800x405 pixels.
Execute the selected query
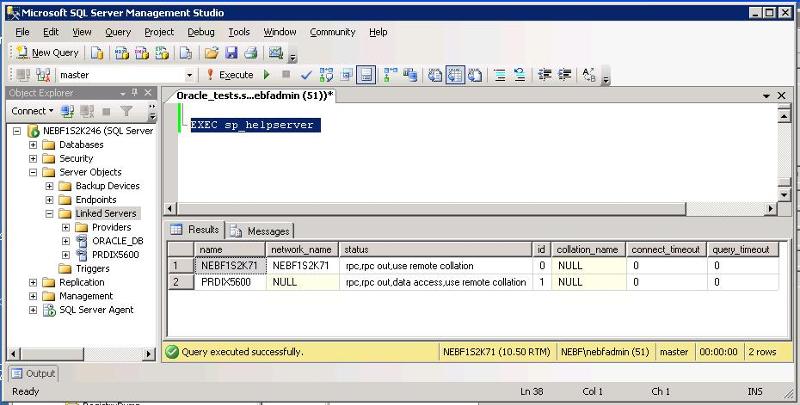tap(230, 75)
